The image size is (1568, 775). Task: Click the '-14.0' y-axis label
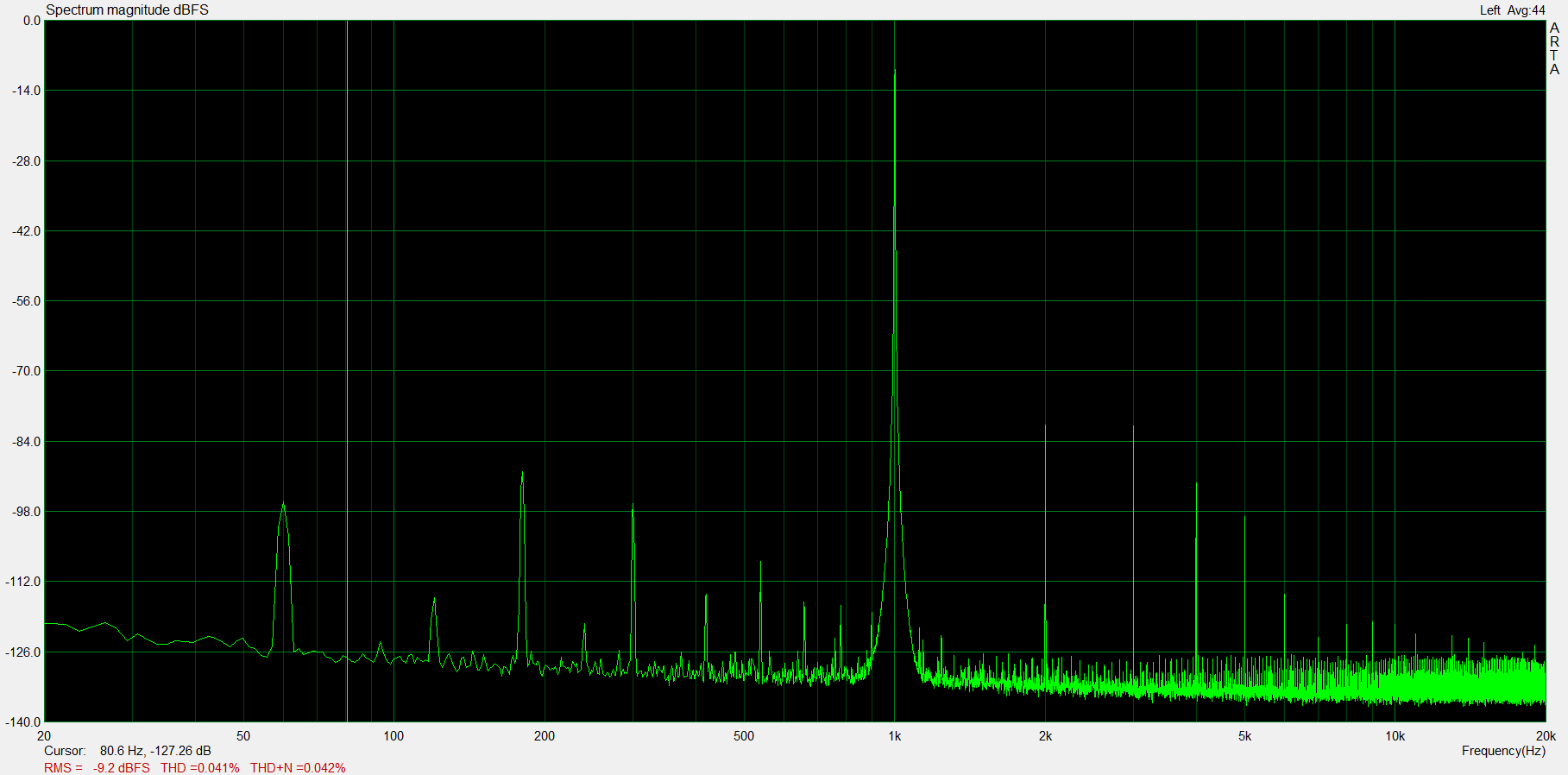coord(26,91)
